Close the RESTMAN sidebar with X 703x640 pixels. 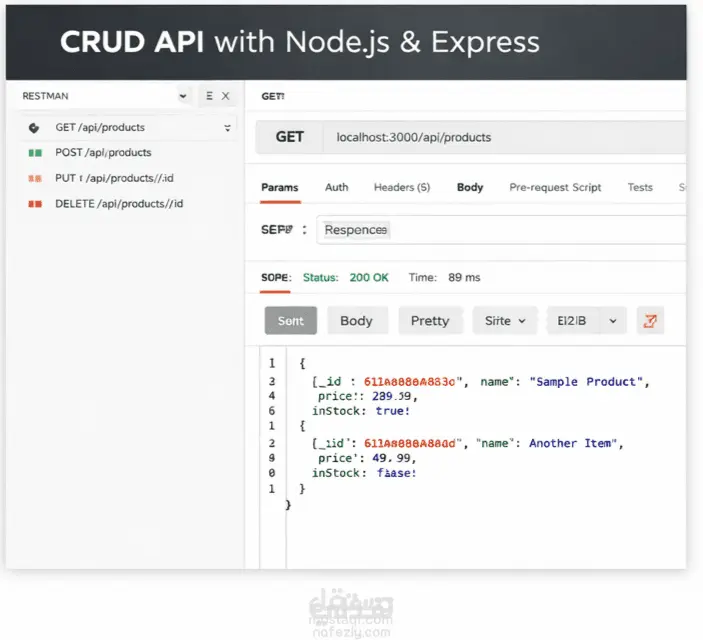[226, 96]
